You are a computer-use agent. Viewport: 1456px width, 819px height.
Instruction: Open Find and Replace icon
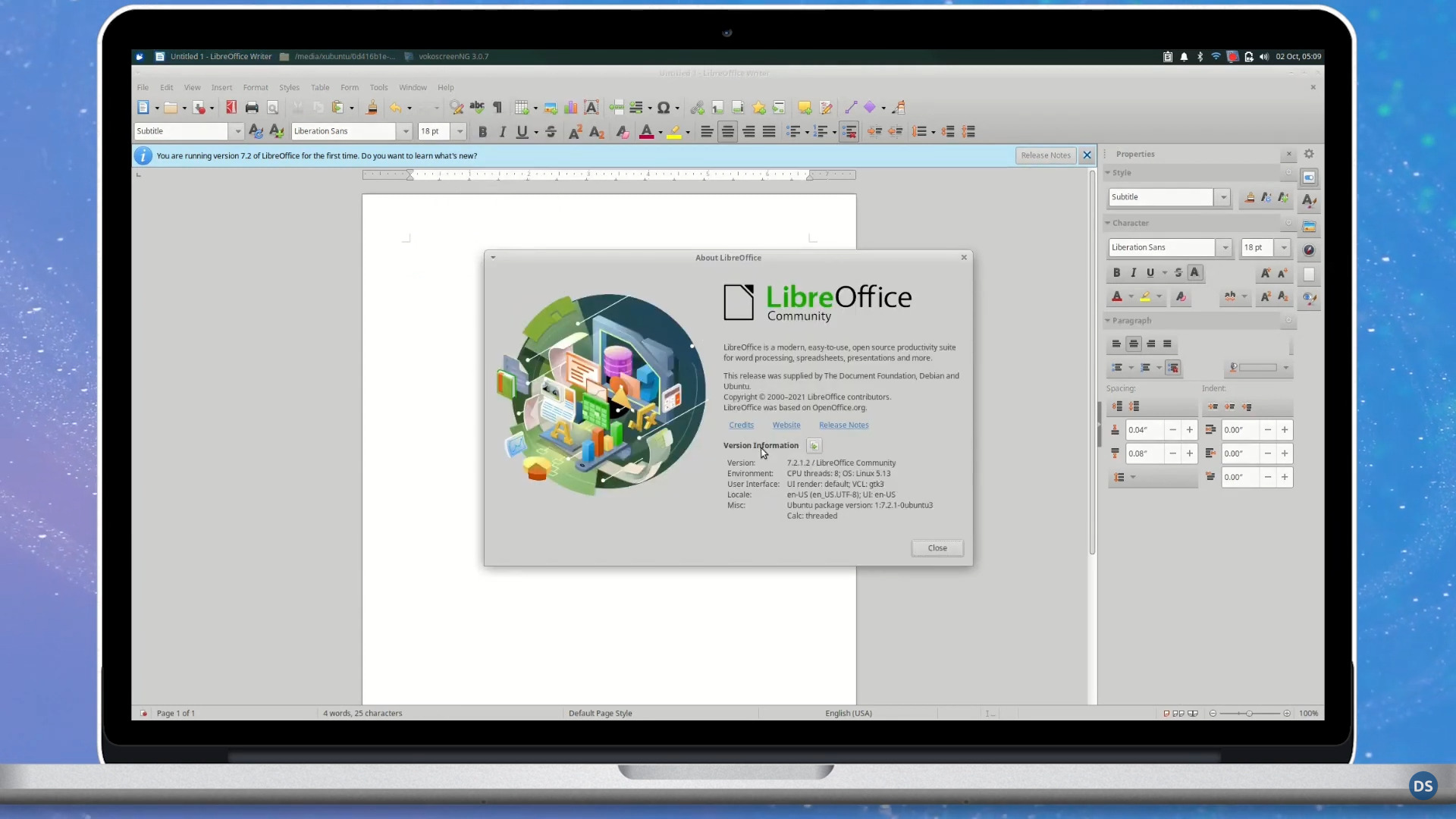click(x=456, y=108)
